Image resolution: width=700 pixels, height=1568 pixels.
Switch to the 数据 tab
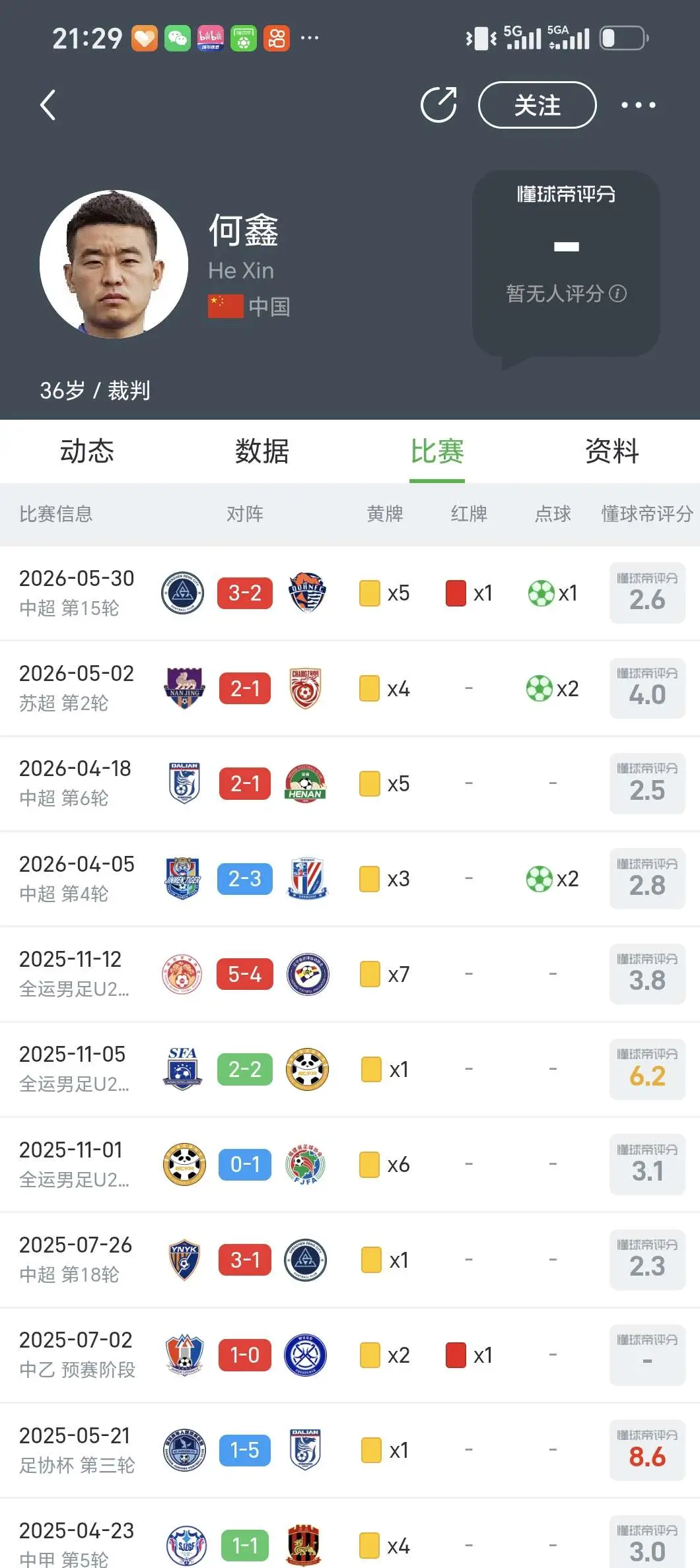(262, 451)
